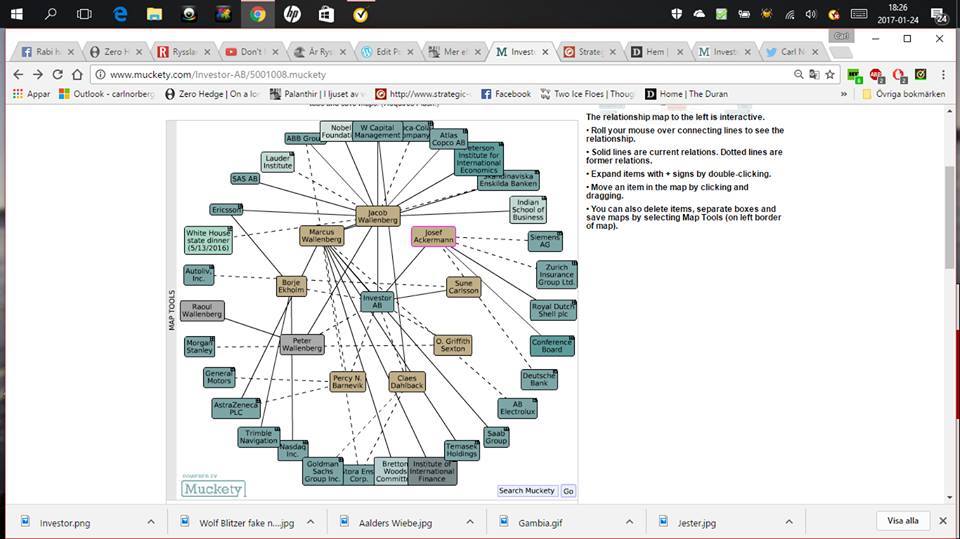Open the Apps shortcut in the bookmarks bar
960x539 pixels.
coord(31,94)
